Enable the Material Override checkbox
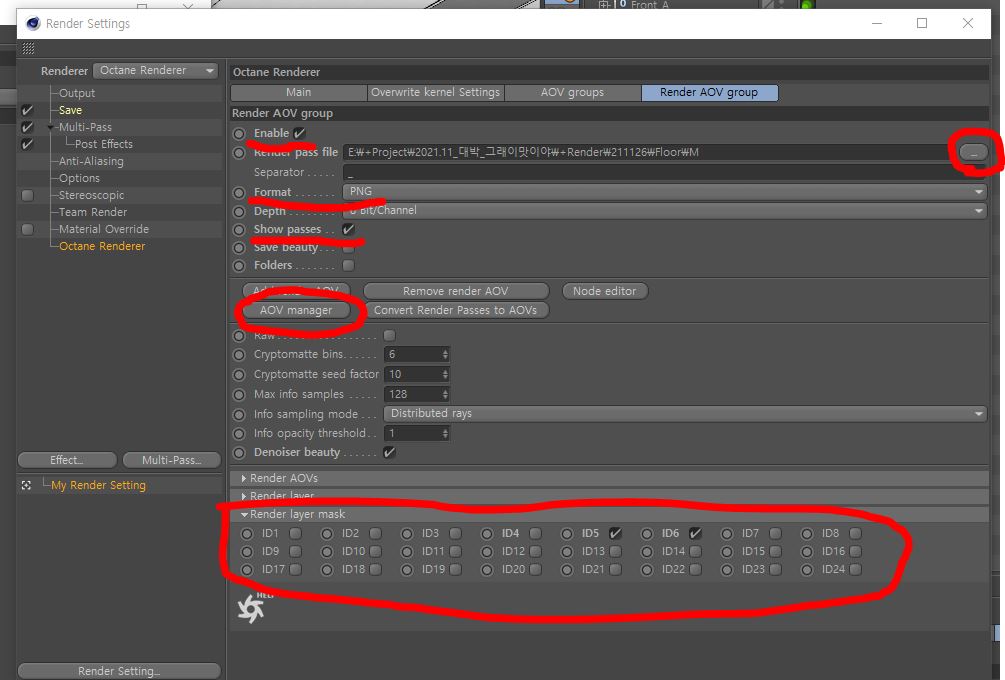This screenshot has width=1005, height=680. click(27, 229)
